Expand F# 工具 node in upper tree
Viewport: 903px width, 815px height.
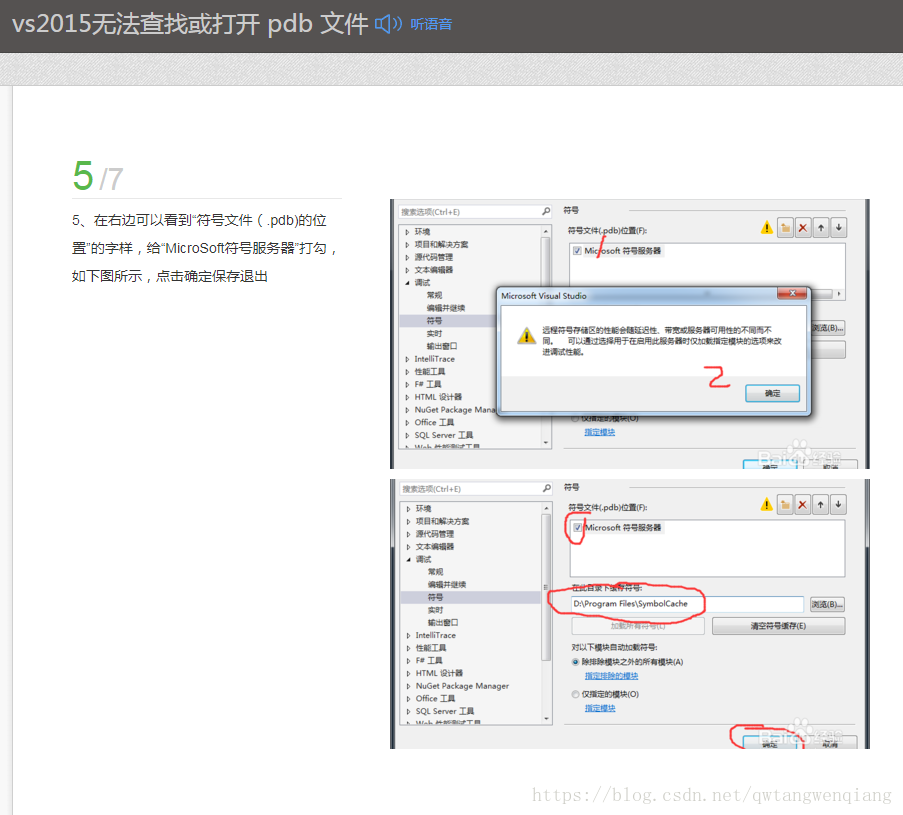[x=407, y=384]
